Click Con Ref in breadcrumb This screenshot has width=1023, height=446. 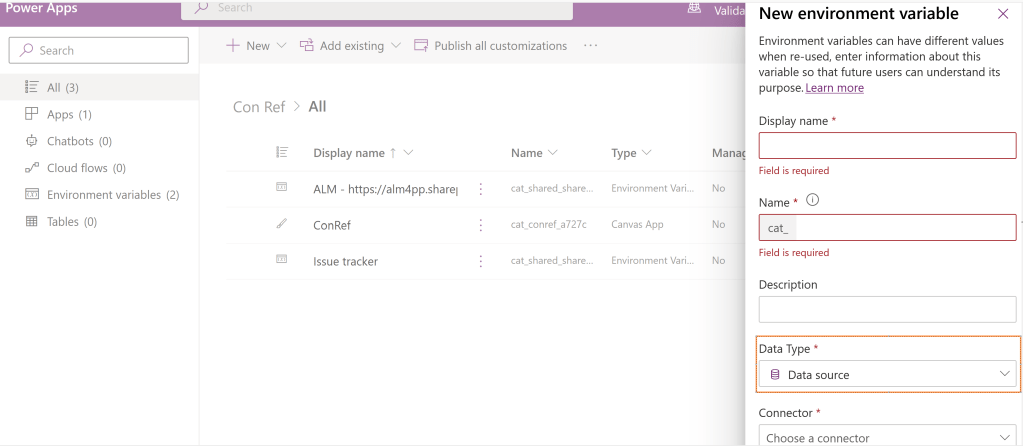click(x=259, y=107)
